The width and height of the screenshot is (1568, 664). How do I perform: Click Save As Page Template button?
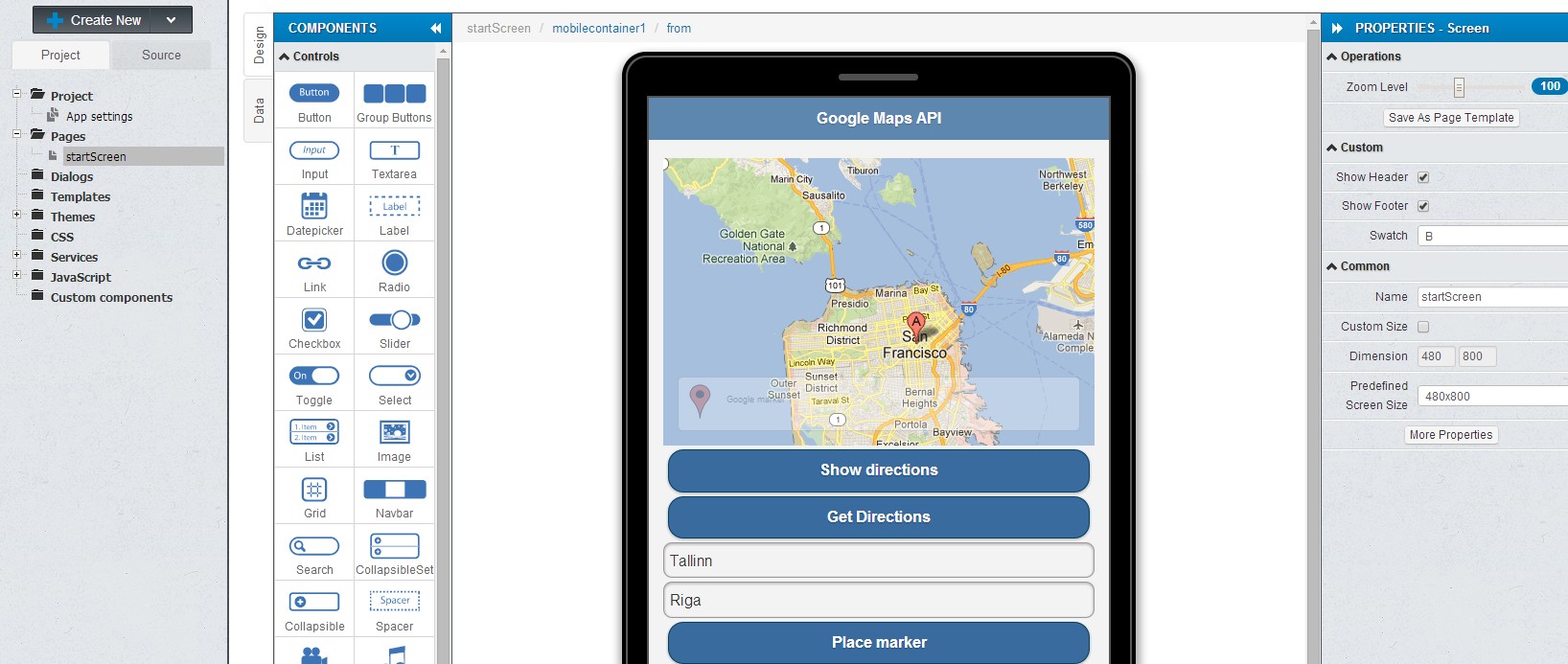click(x=1451, y=118)
